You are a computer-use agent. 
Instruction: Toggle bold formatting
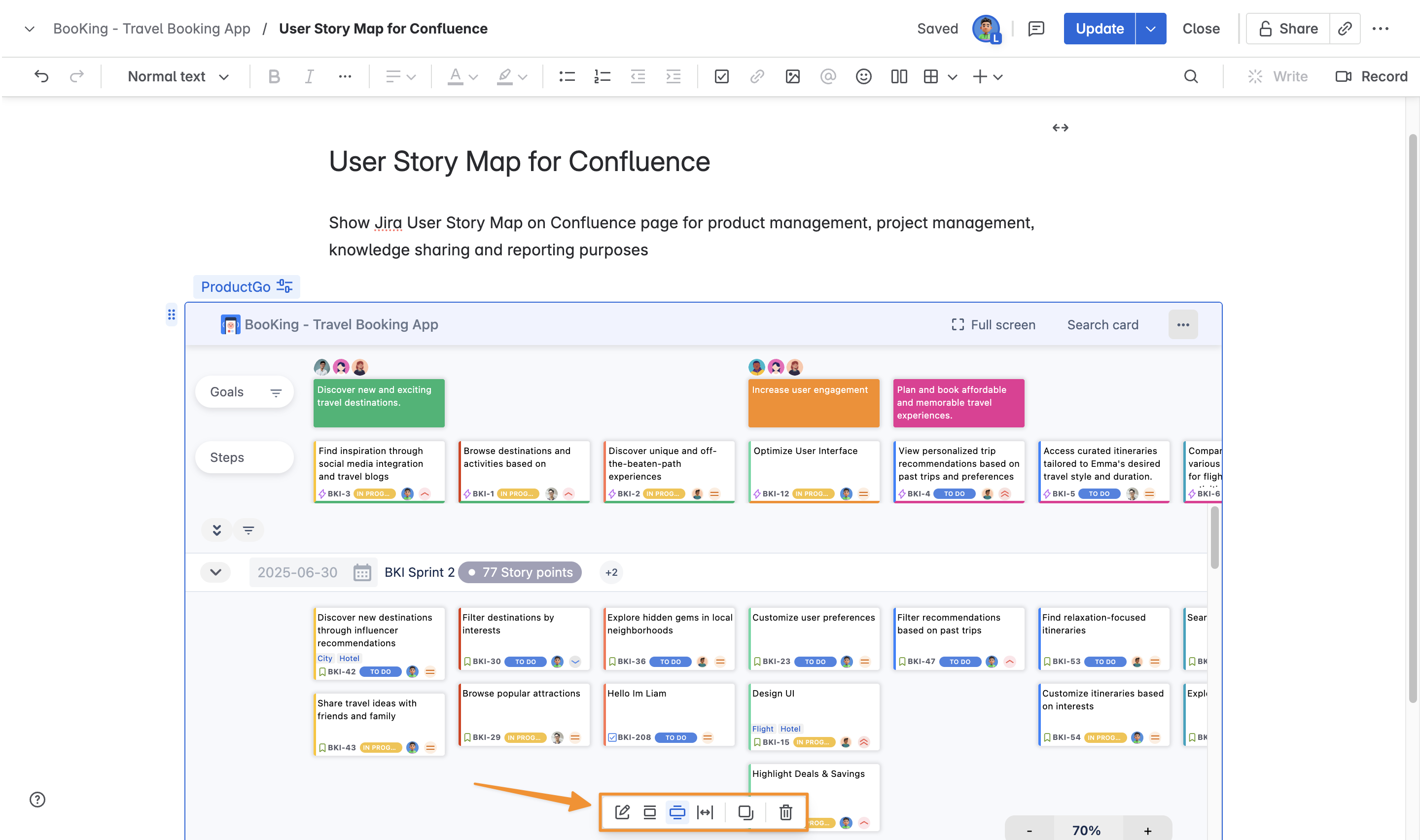(274, 76)
